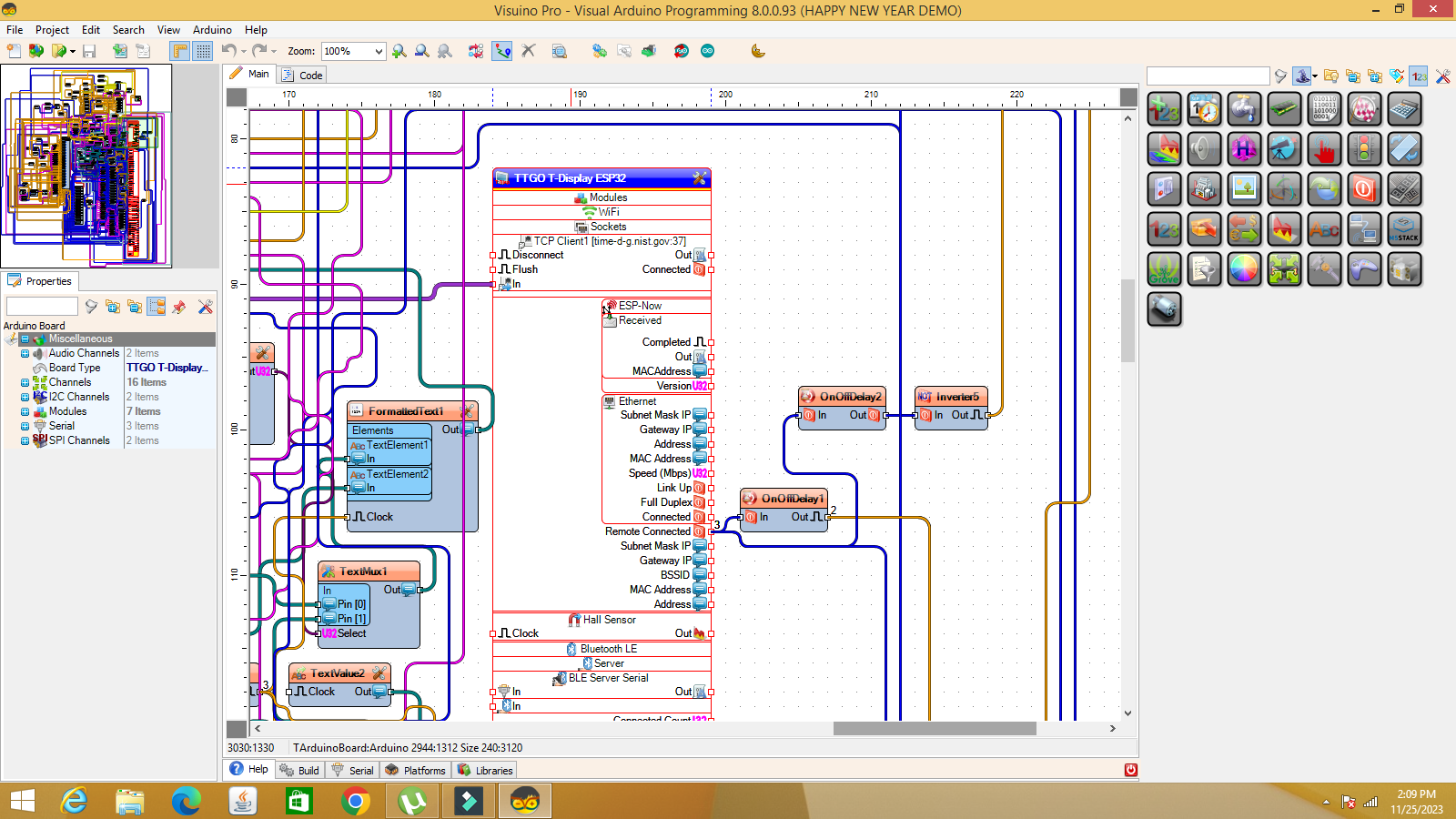Image resolution: width=1456 pixels, height=819 pixels.
Task: Open the gamepad controller category
Action: [1364, 269]
